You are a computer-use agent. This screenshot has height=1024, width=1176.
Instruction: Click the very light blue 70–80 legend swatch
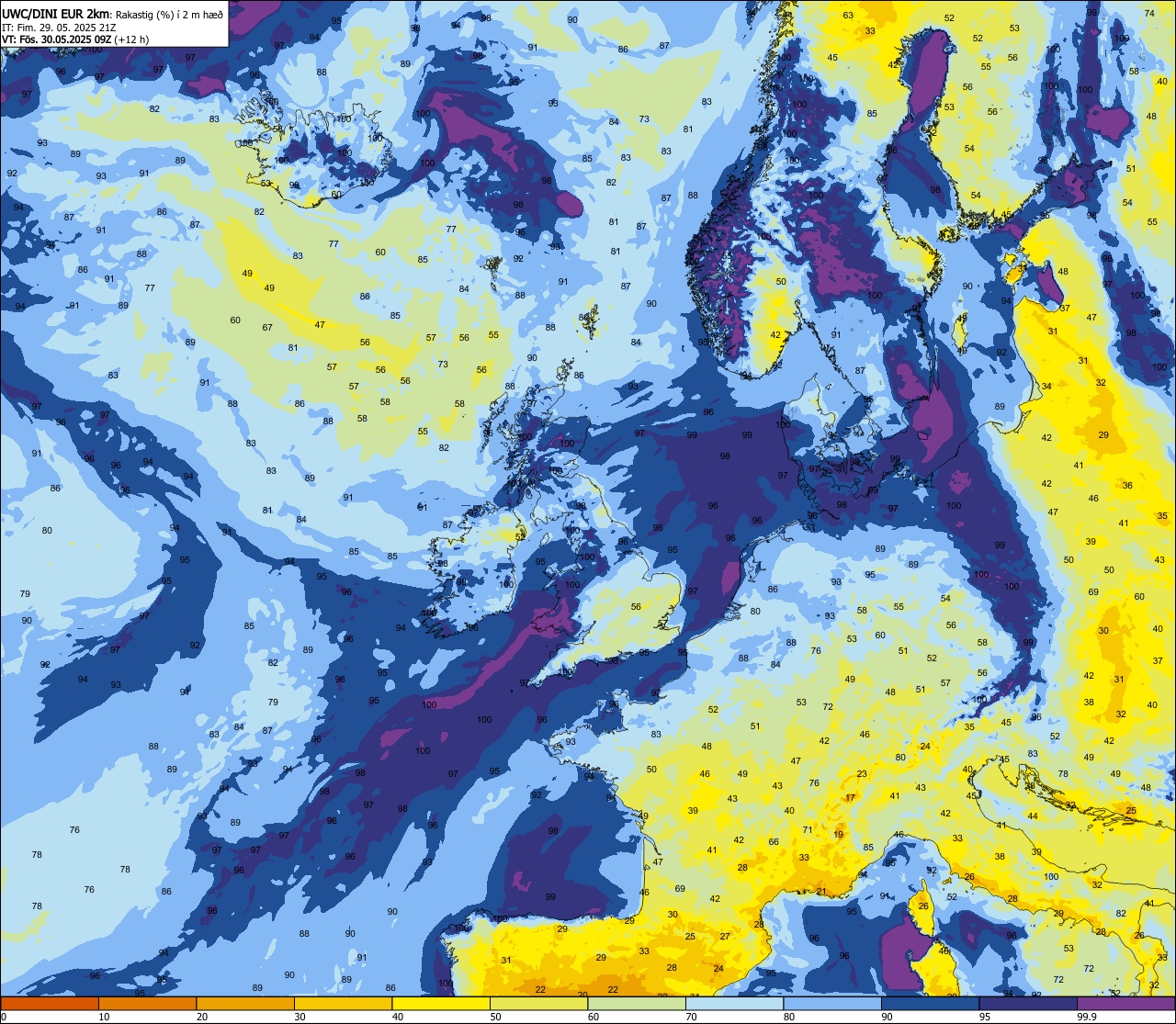[735, 1003]
